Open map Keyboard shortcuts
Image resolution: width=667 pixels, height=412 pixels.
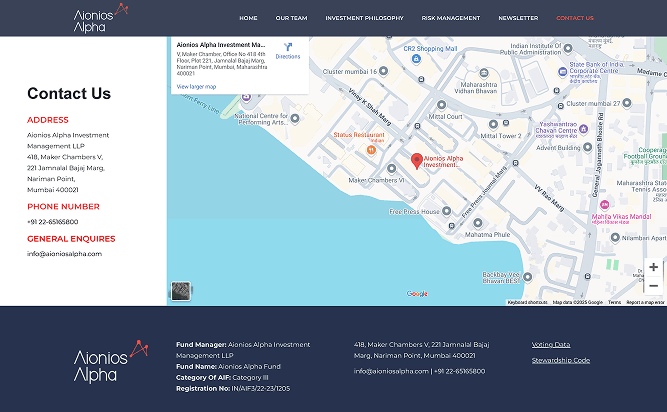coord(527,302)
